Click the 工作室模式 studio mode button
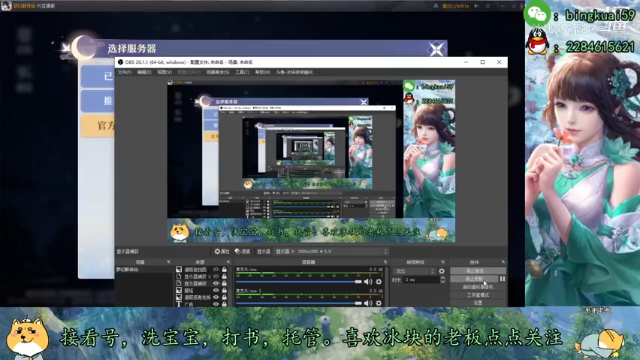This screenshot has height=360, width=640. 478,295
